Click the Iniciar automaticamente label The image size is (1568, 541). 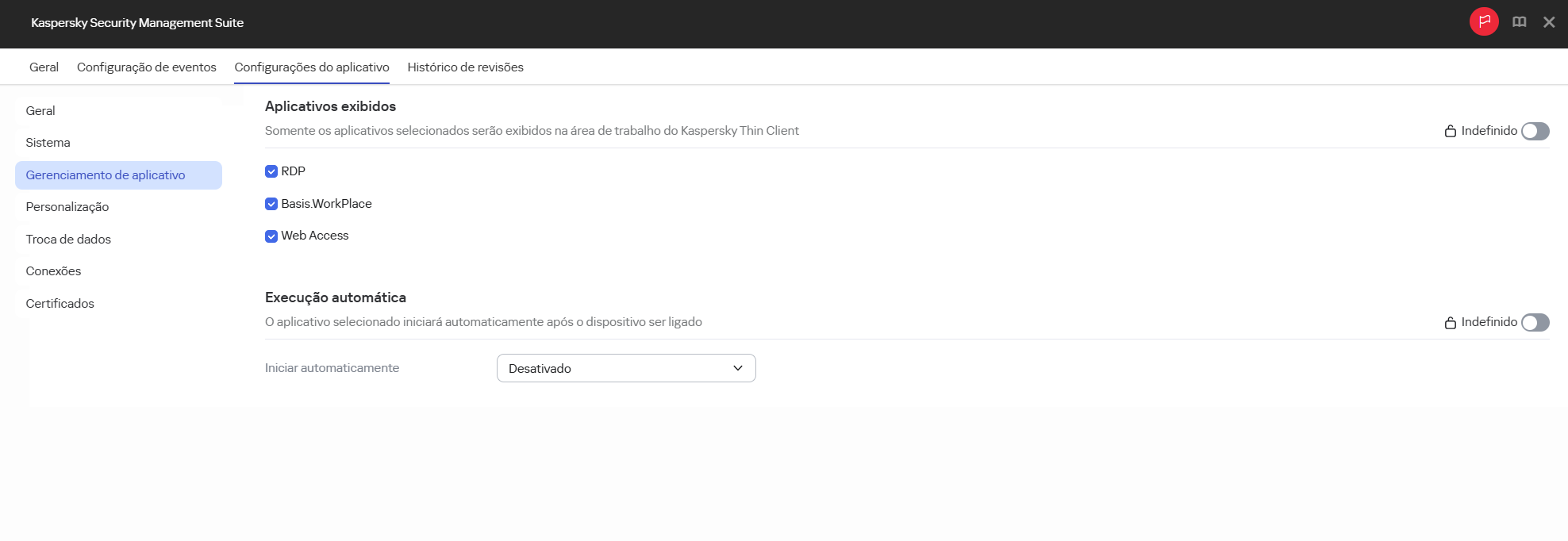(332, 368)
